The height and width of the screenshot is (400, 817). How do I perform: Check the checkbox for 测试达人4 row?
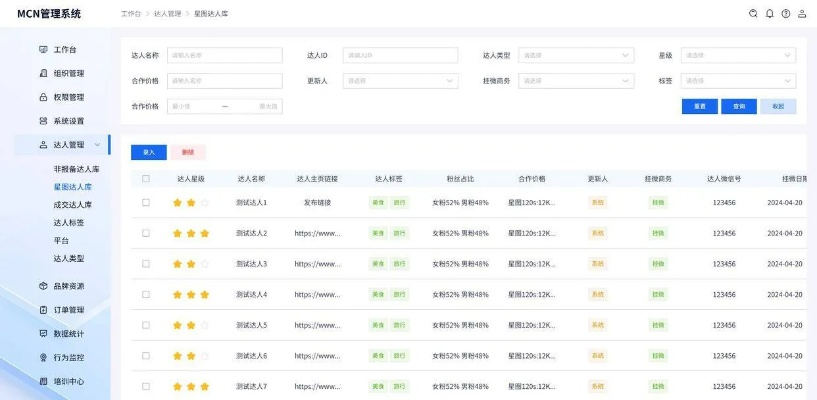[x=146, y=294]
